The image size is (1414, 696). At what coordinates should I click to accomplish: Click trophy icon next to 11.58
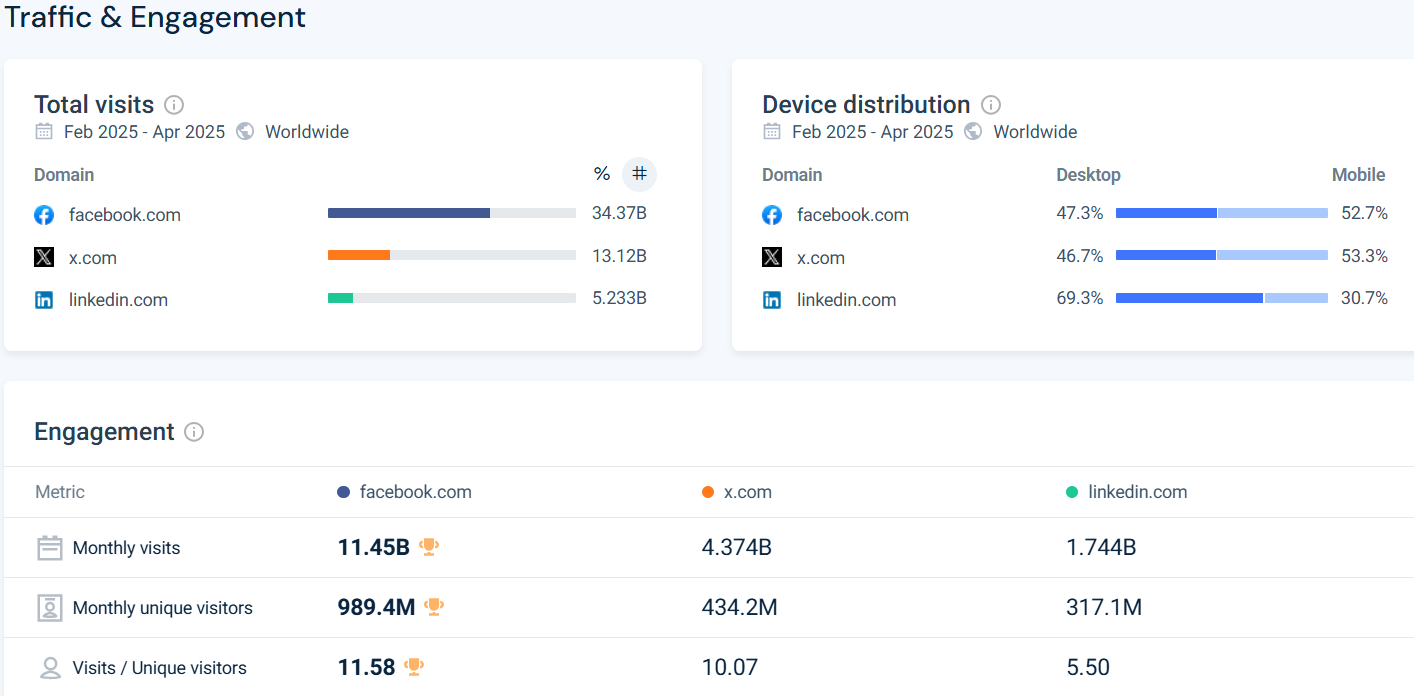pos(414,666)
